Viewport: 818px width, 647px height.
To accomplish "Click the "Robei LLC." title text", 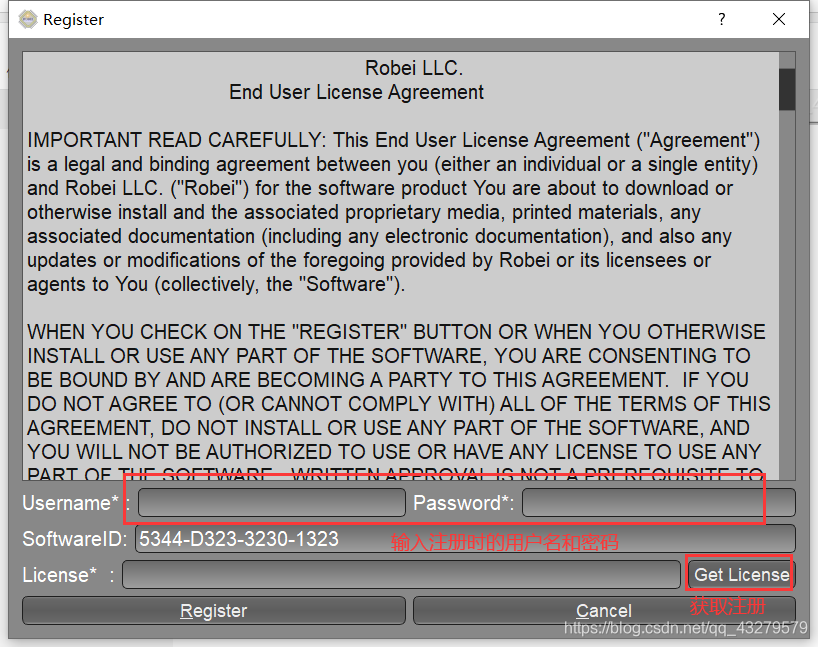I will point(414,68).
